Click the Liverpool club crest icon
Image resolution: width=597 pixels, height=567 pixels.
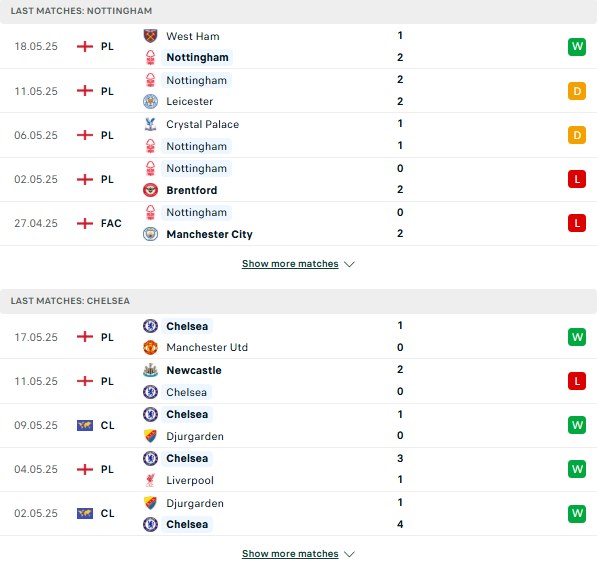tap(150, 480)
